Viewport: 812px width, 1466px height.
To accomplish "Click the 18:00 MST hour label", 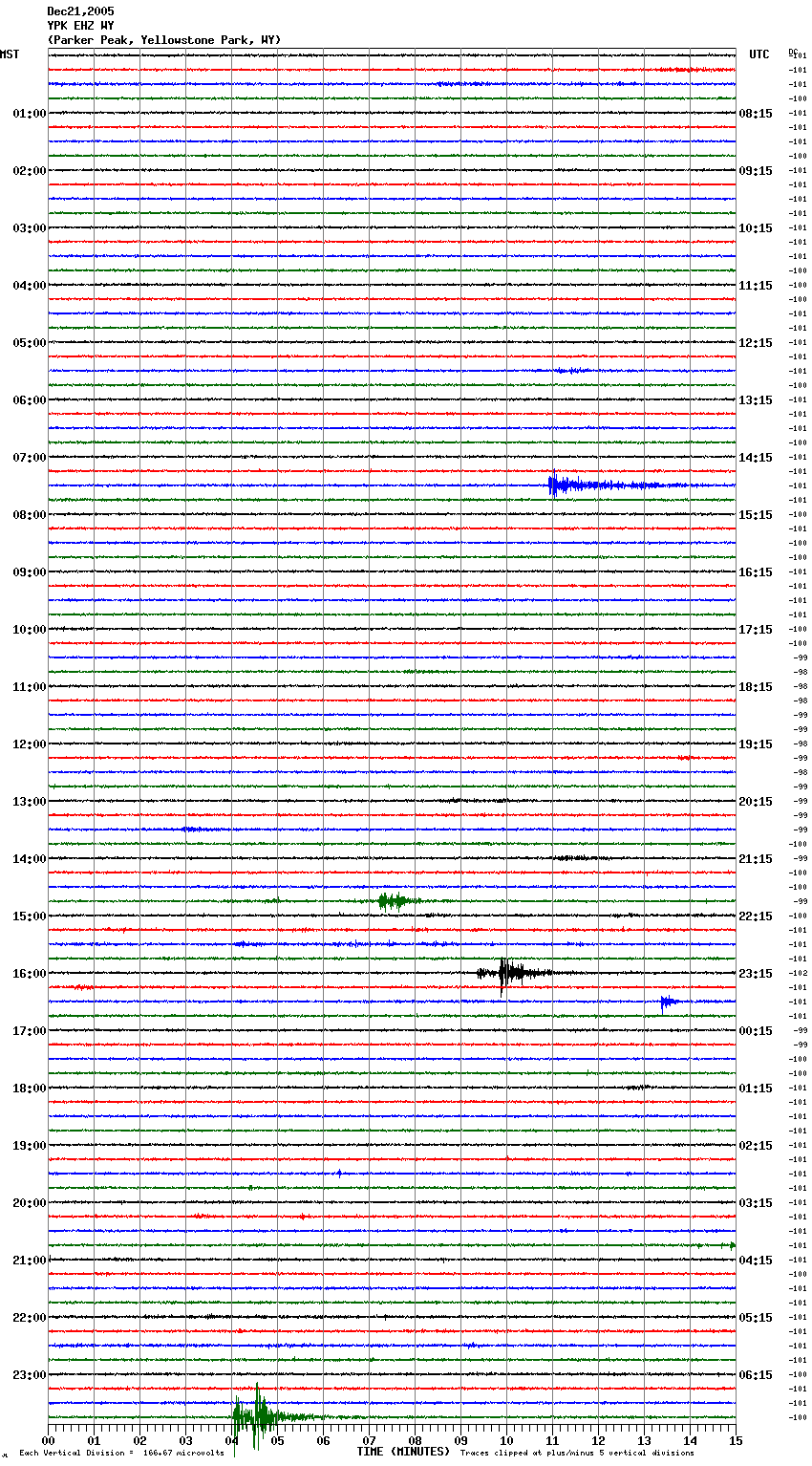I will (x=30, y=1089).
